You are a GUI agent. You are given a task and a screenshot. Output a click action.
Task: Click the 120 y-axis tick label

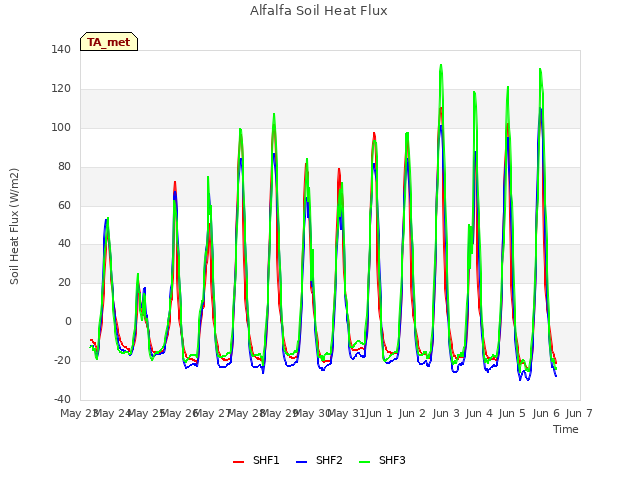point(61,89)
